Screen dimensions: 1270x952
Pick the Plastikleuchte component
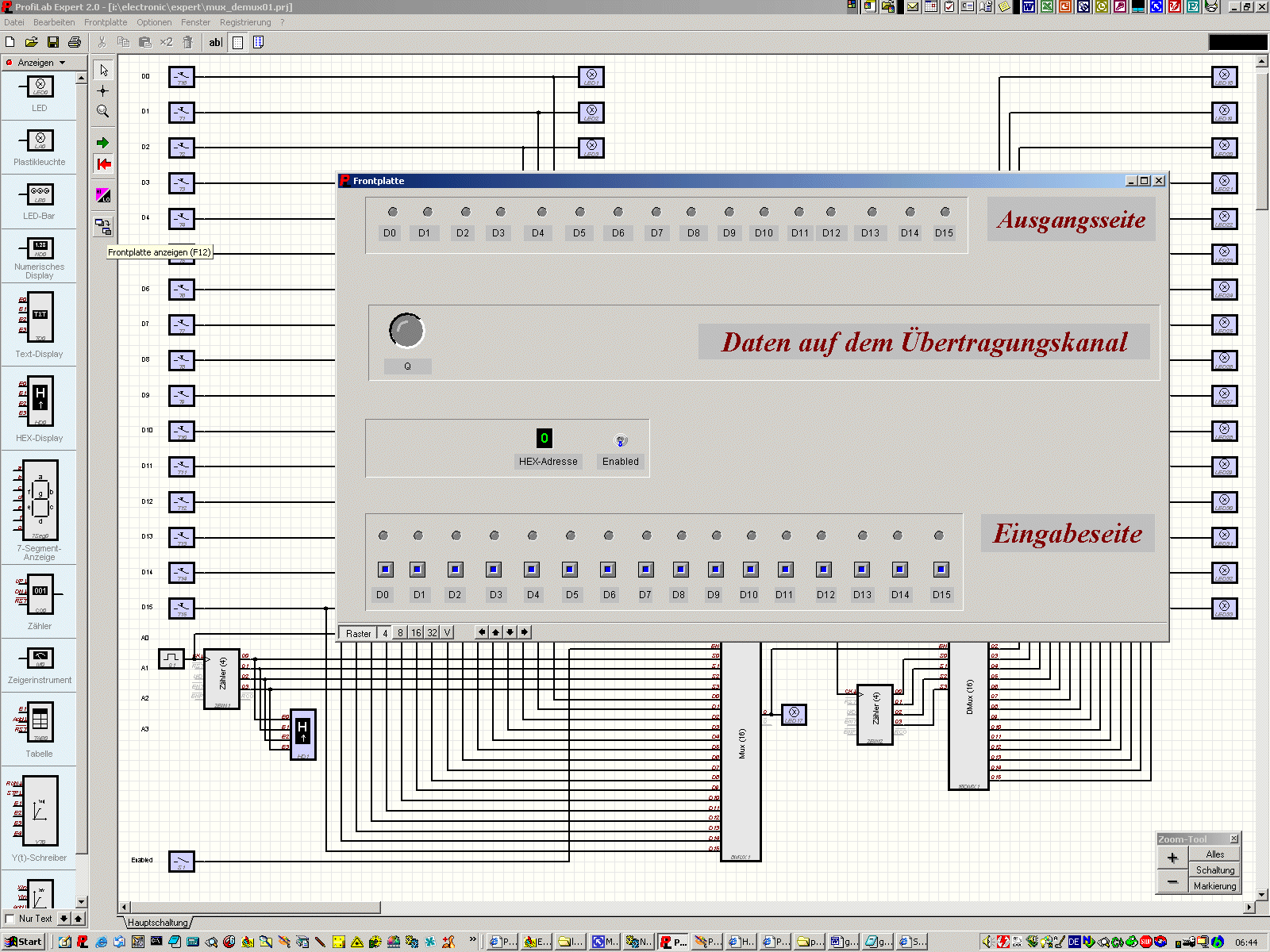click(40, 148)
